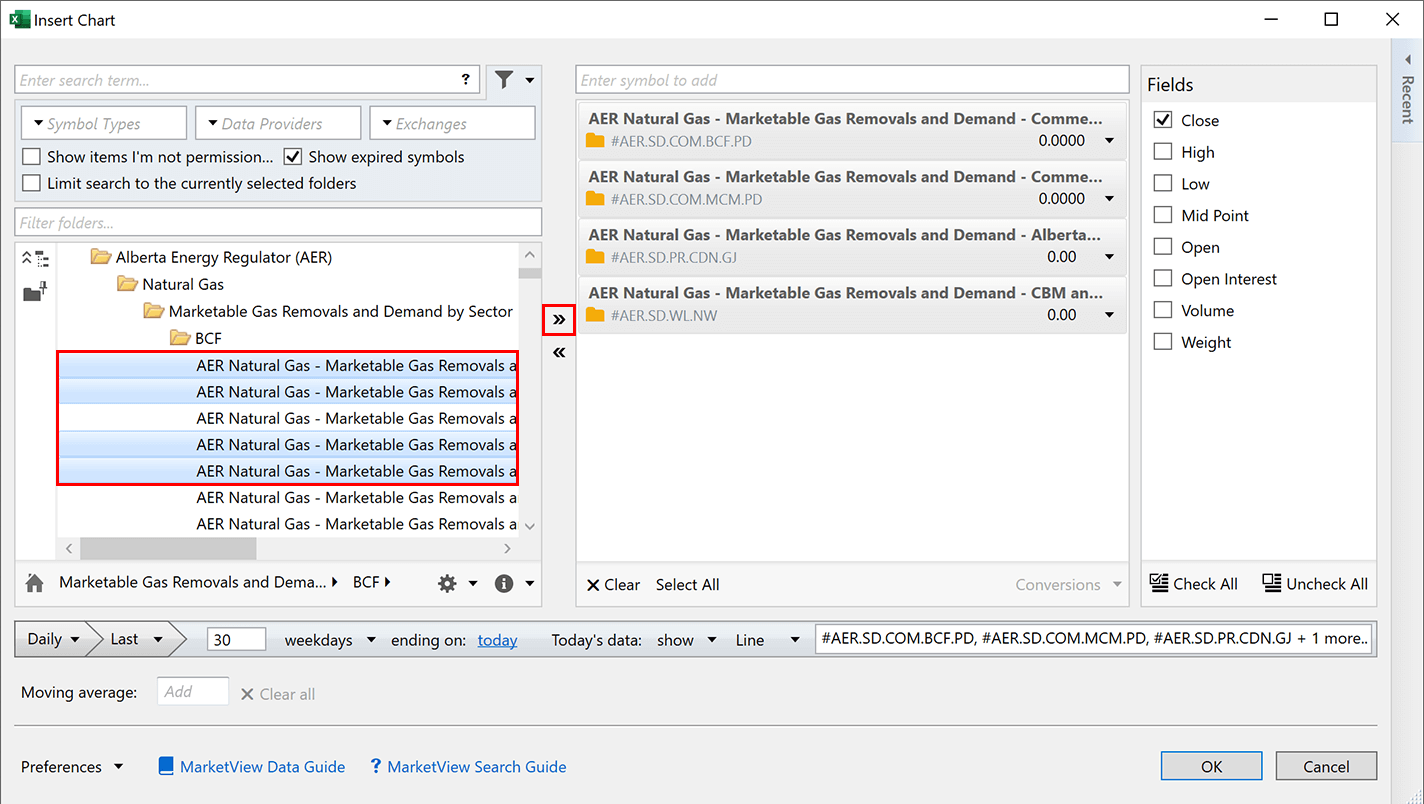
Task: Enable the High field checkbox
Action: point(1163,152)
